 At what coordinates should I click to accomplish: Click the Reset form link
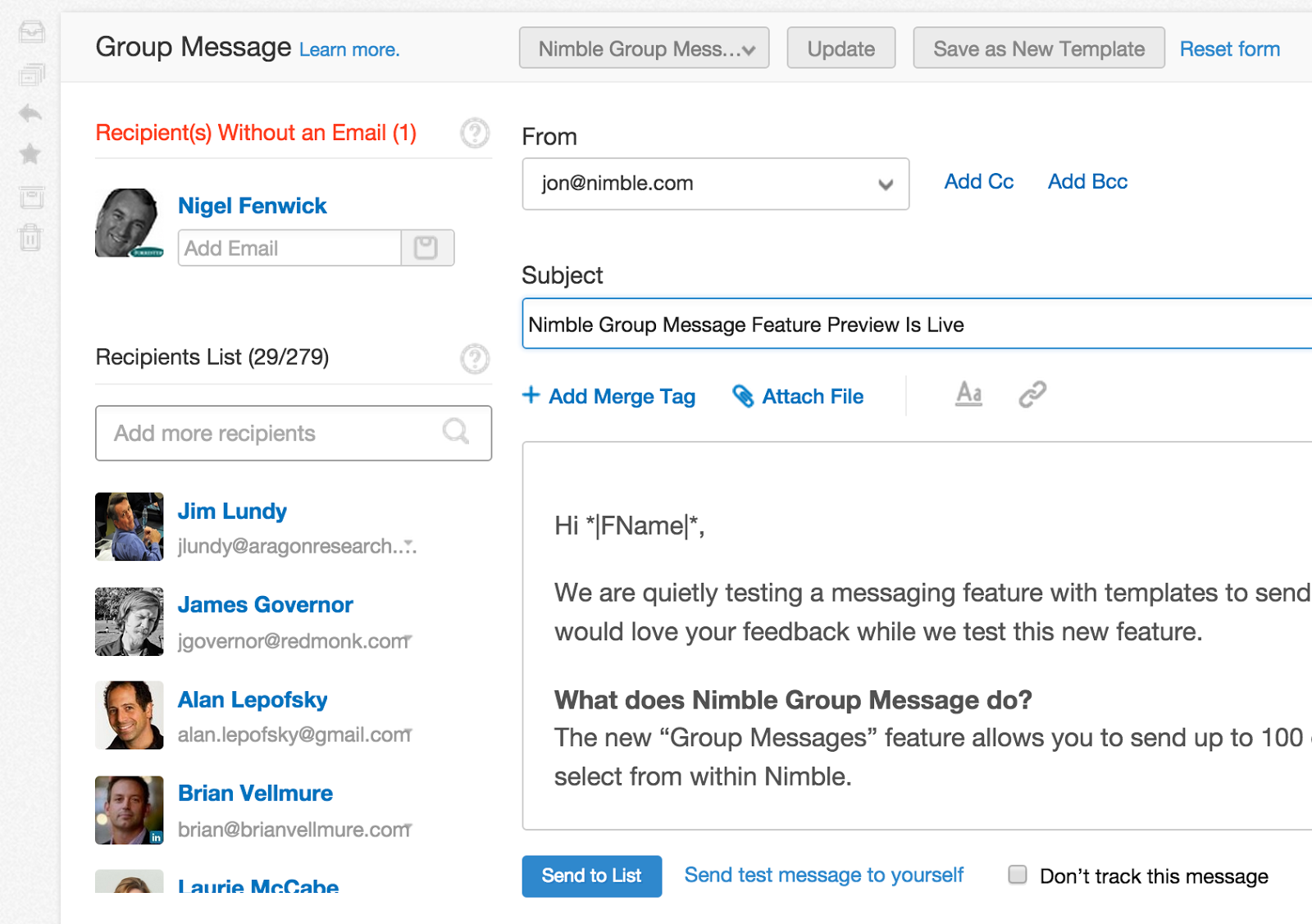coord(1230,49)
